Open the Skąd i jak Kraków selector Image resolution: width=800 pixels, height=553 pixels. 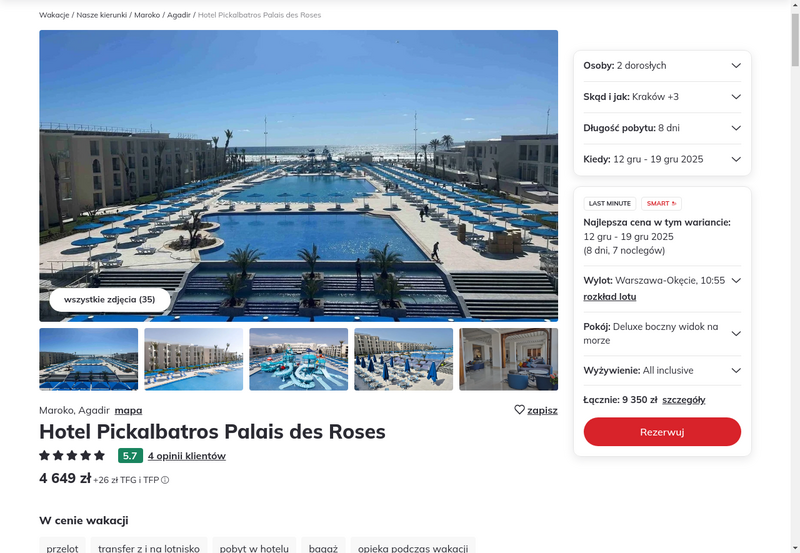coord(662,97)
